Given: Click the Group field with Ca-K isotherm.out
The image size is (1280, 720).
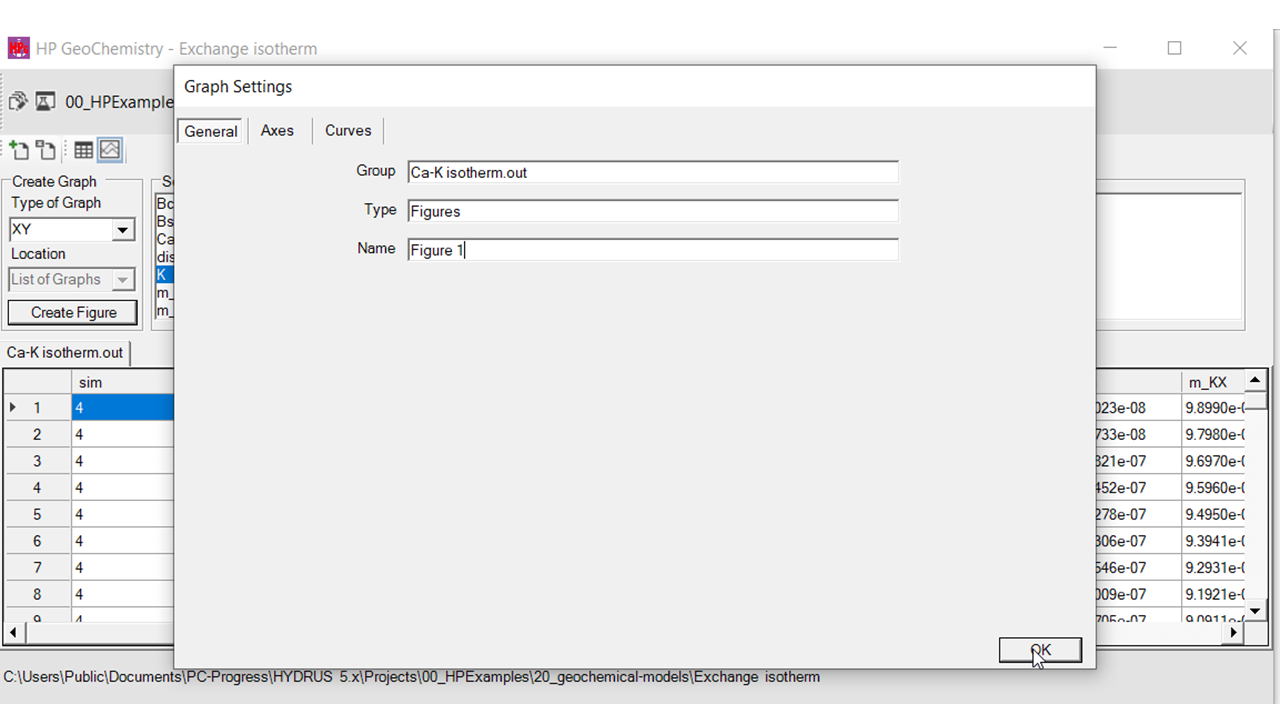Looking at the screenshot, I should tap(652, 172).
